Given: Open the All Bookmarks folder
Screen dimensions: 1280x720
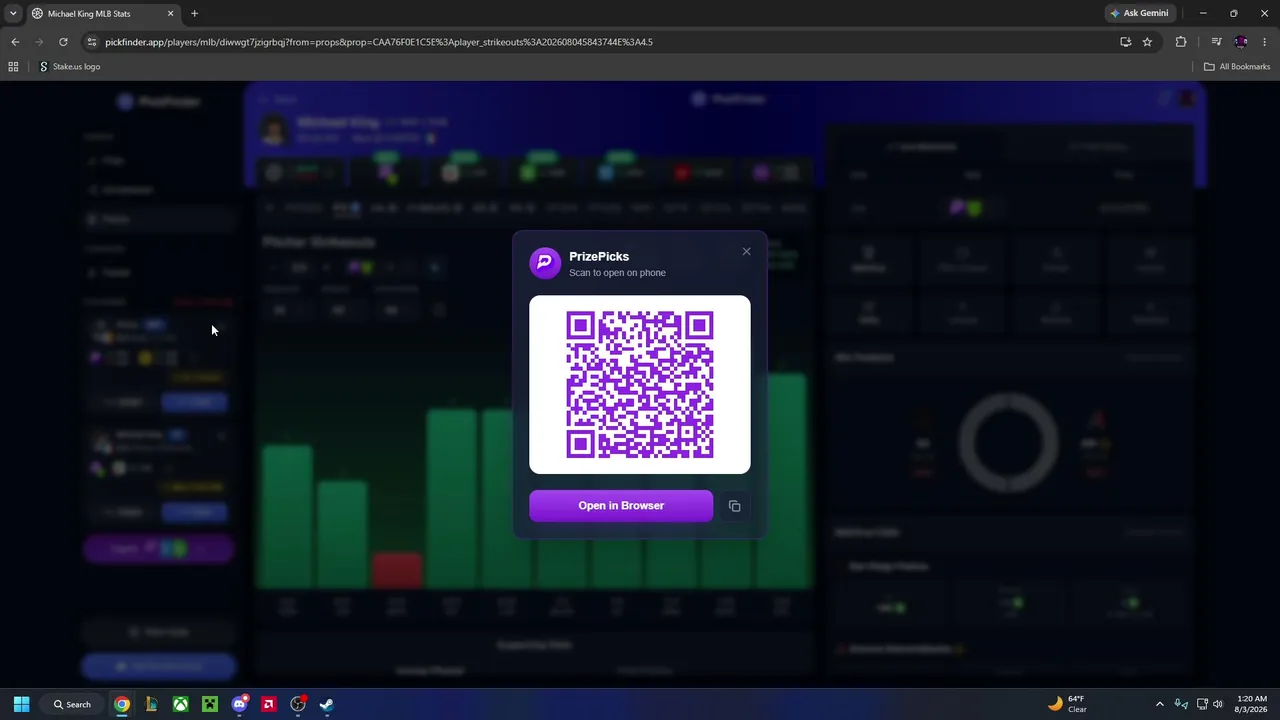Looking at the screenshot, I should click(1237, 67).
